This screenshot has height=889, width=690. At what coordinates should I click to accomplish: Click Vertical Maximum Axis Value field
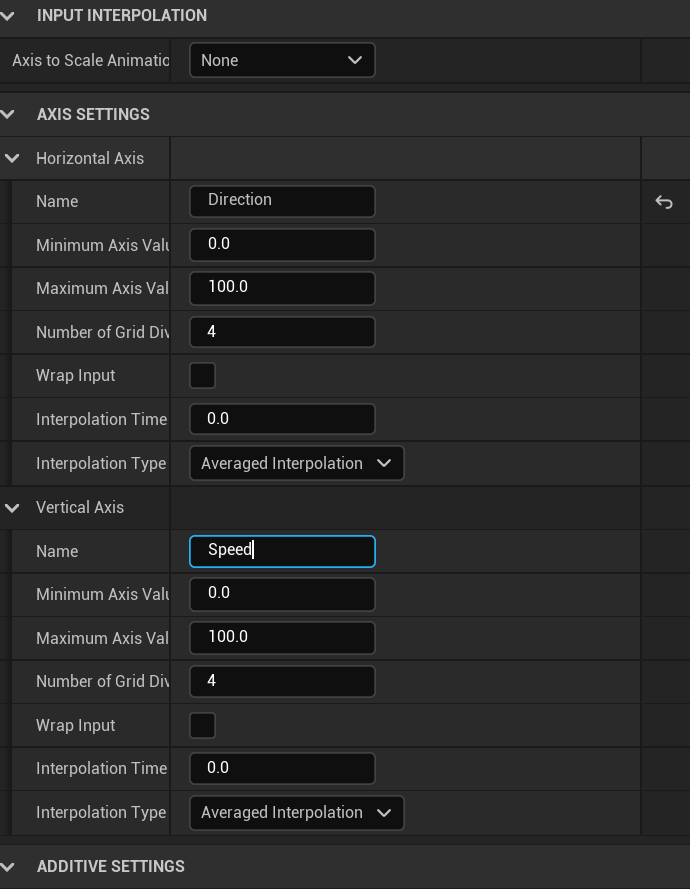[x=282, y=638]
